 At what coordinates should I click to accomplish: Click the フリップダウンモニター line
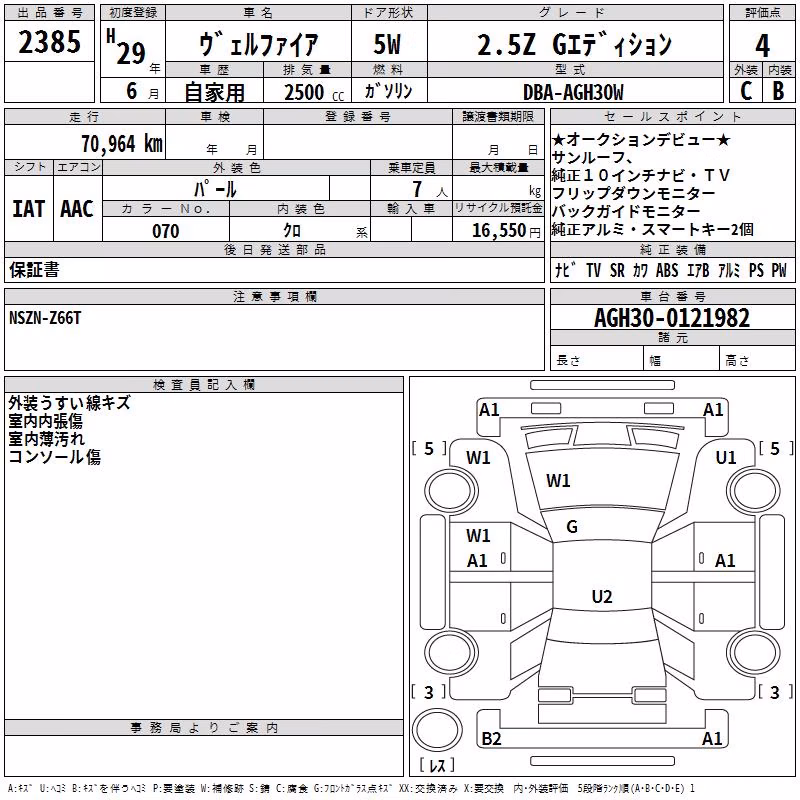coord(634,193)
